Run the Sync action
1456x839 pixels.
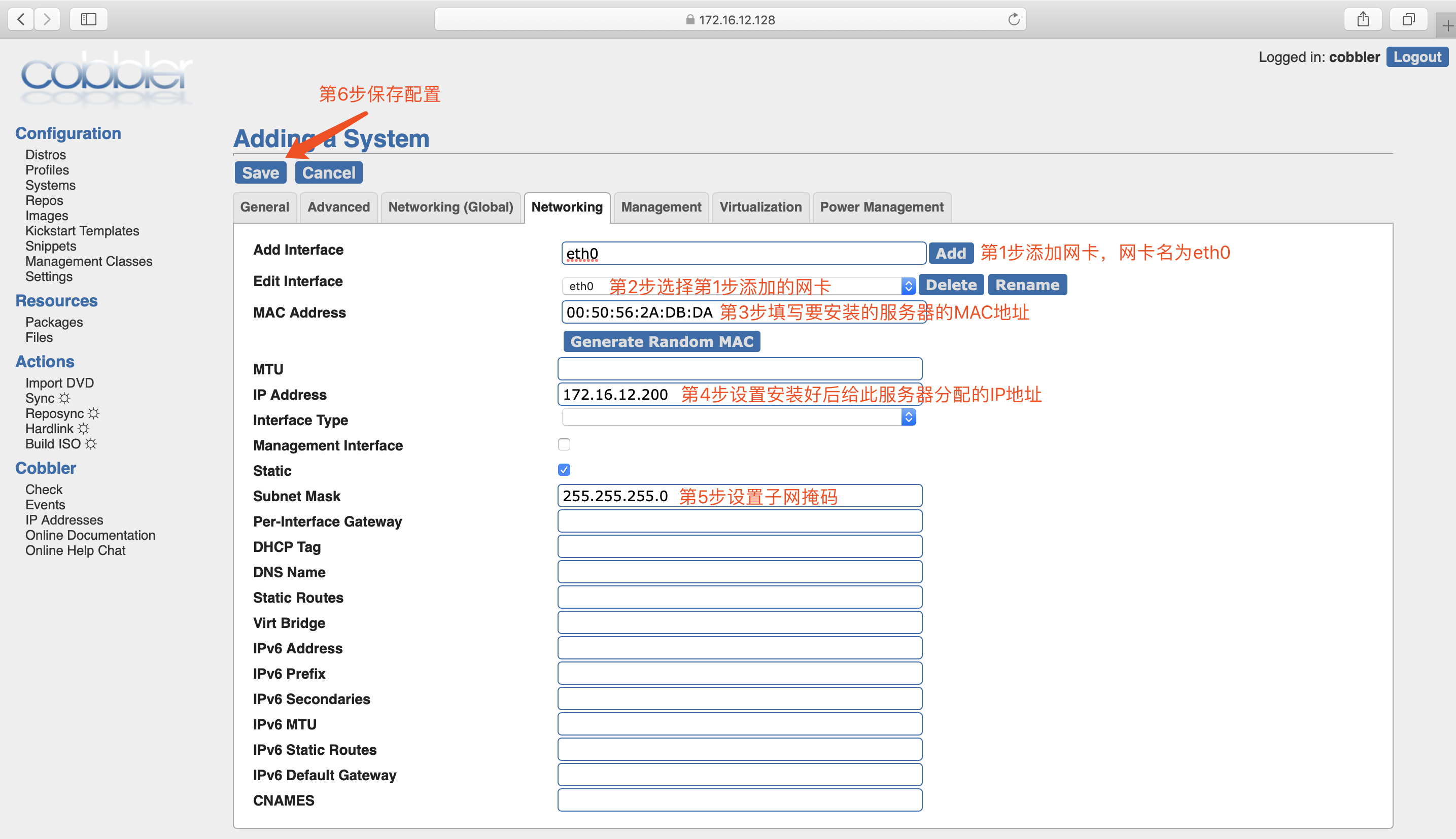pyautogui.click(x=48, y=398)
